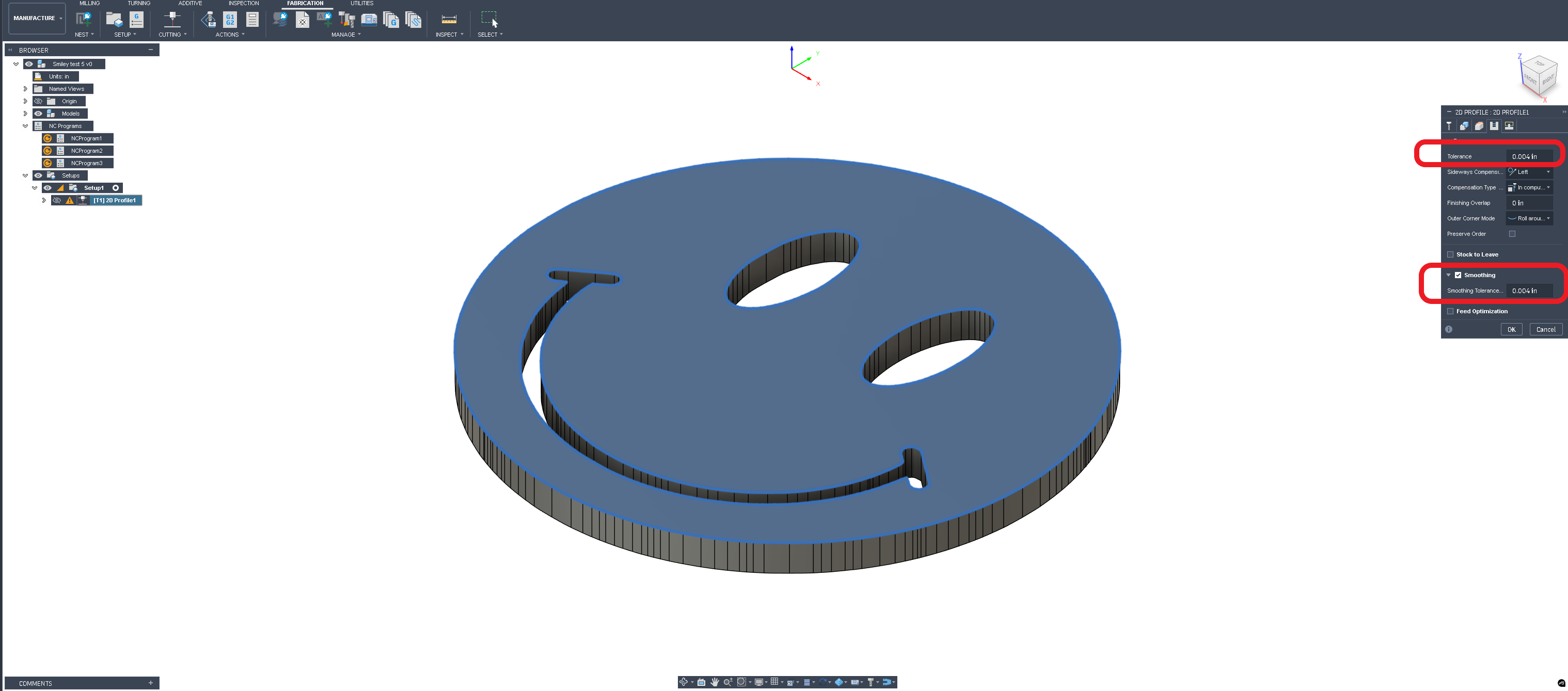
Task: Open the Linking tab icon in 2D Profile
Action: (1509, 126)
